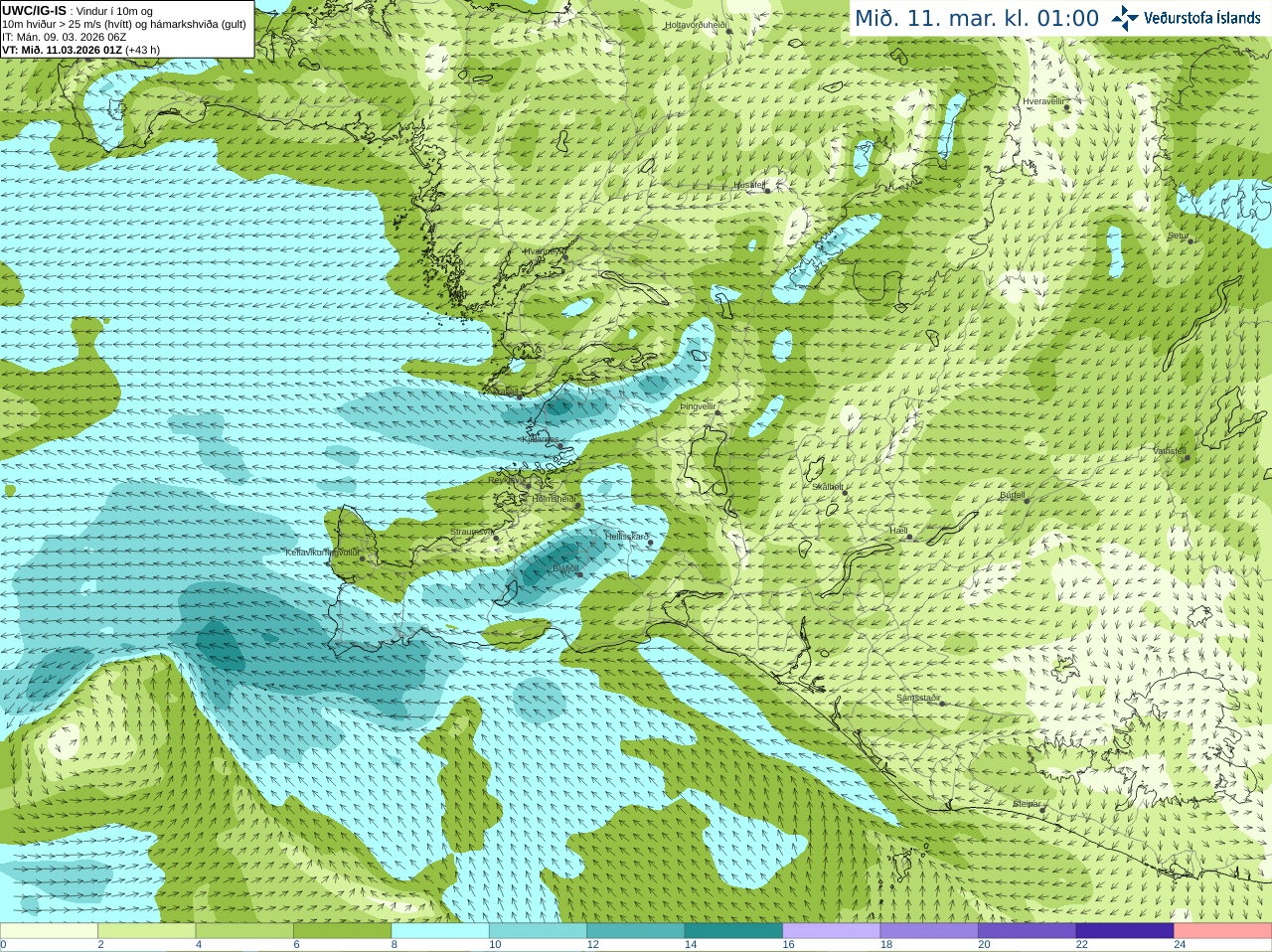Click the Kjalarnes station label

click(x=541, y=438)
